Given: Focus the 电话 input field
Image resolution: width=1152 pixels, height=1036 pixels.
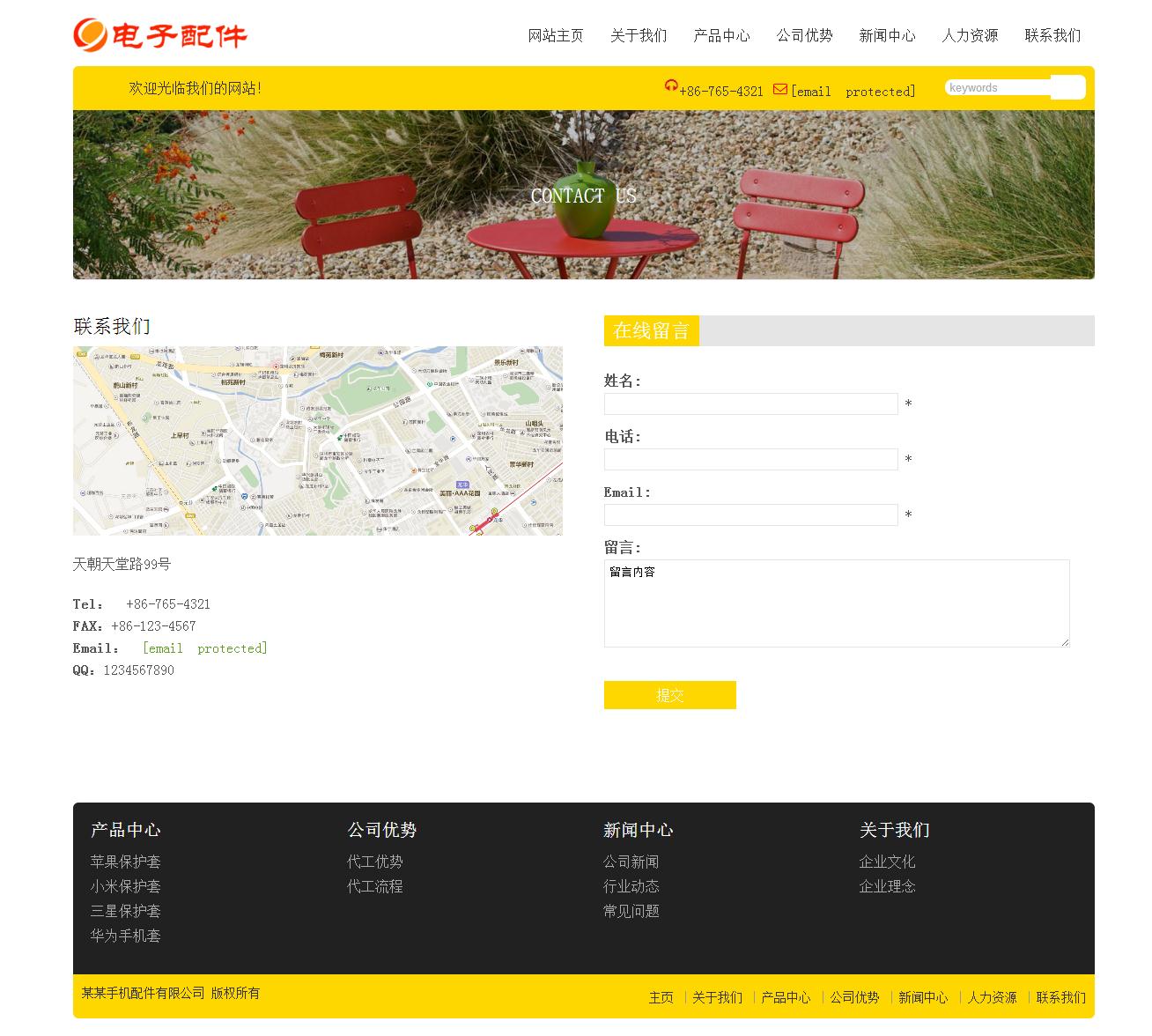Looking at the screenshot, I should click(750, 459).
